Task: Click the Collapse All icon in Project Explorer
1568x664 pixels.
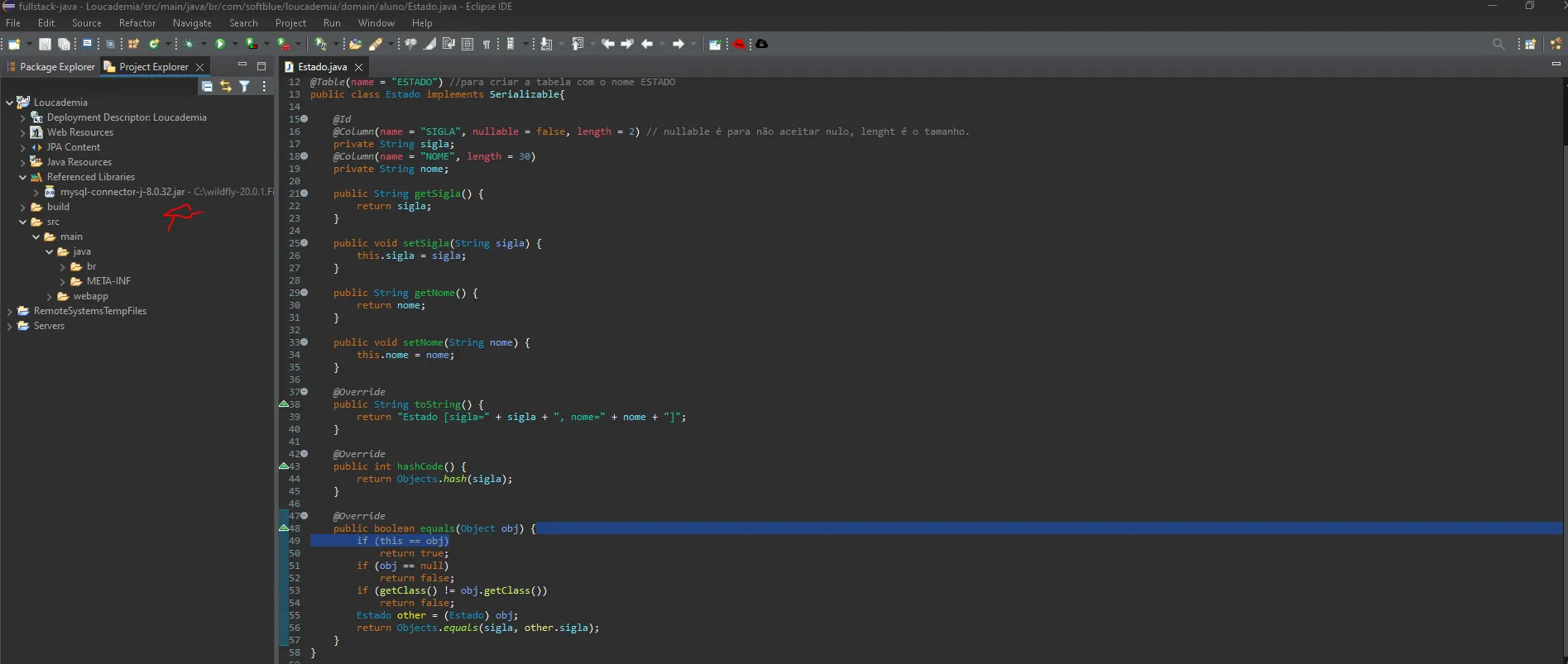Action: click(x=208, y=86)
